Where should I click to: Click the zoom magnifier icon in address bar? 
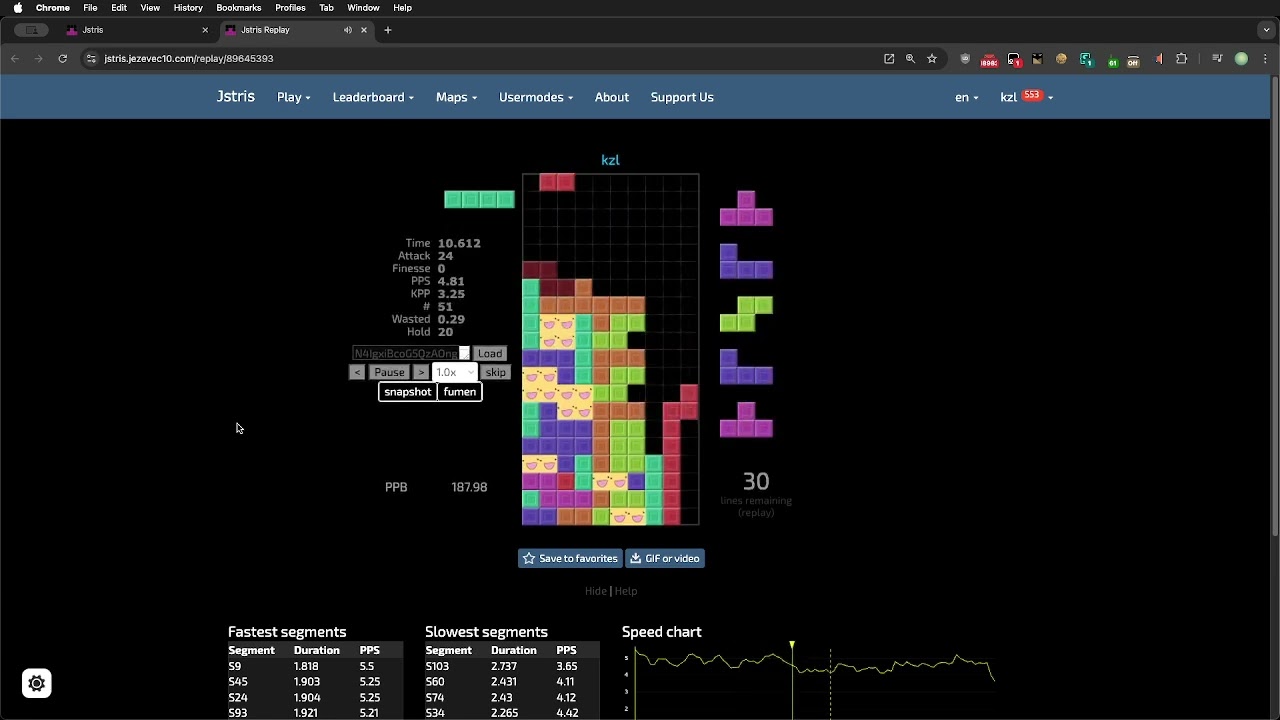(x=910, y=59)
